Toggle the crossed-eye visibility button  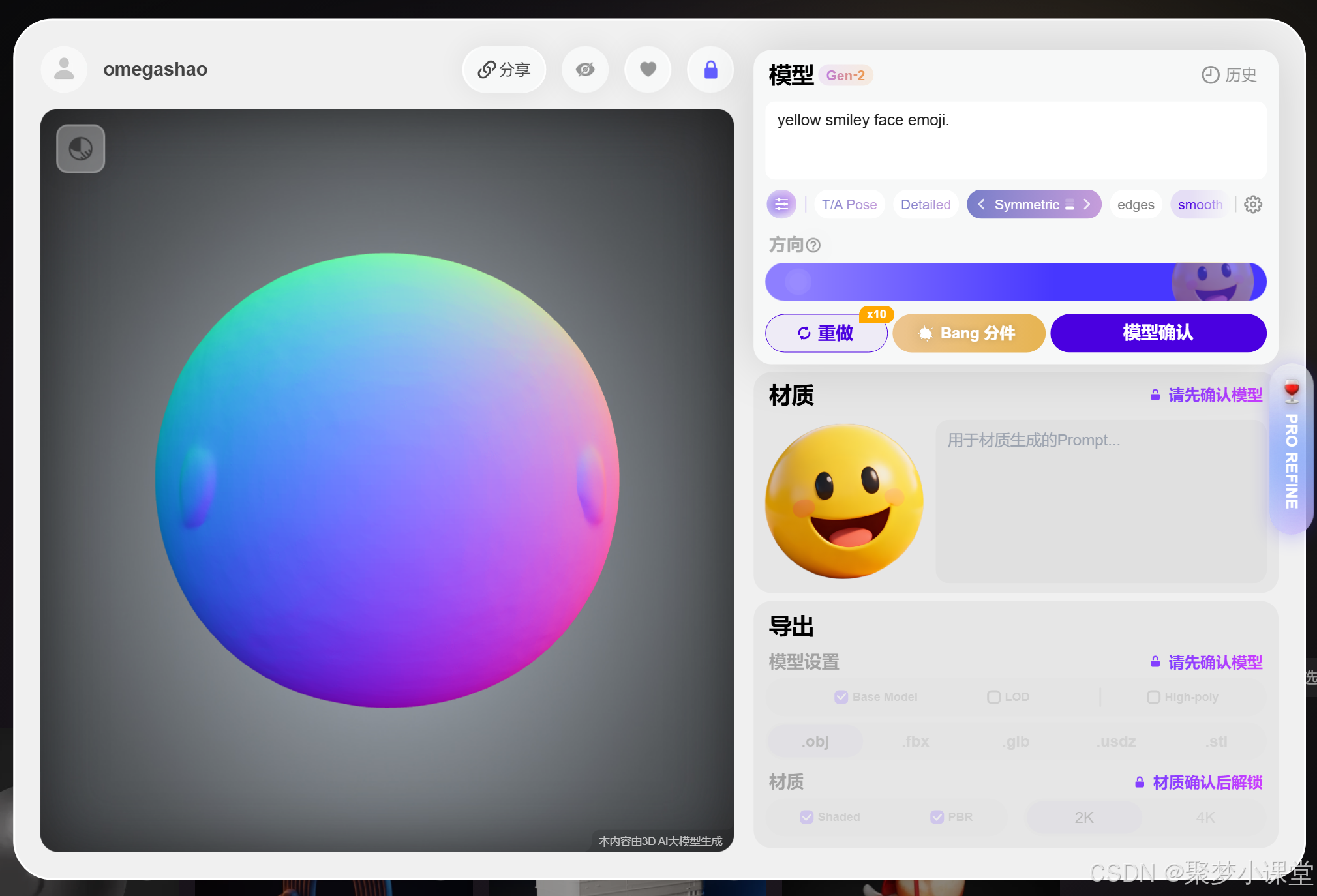tap(585, 69)
